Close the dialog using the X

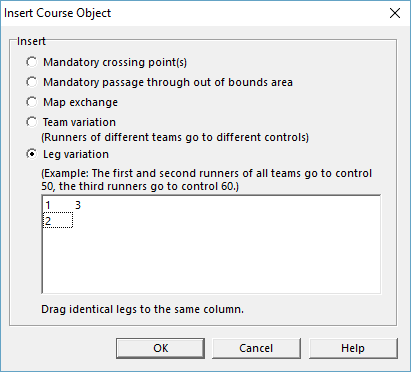click(395, 13)
